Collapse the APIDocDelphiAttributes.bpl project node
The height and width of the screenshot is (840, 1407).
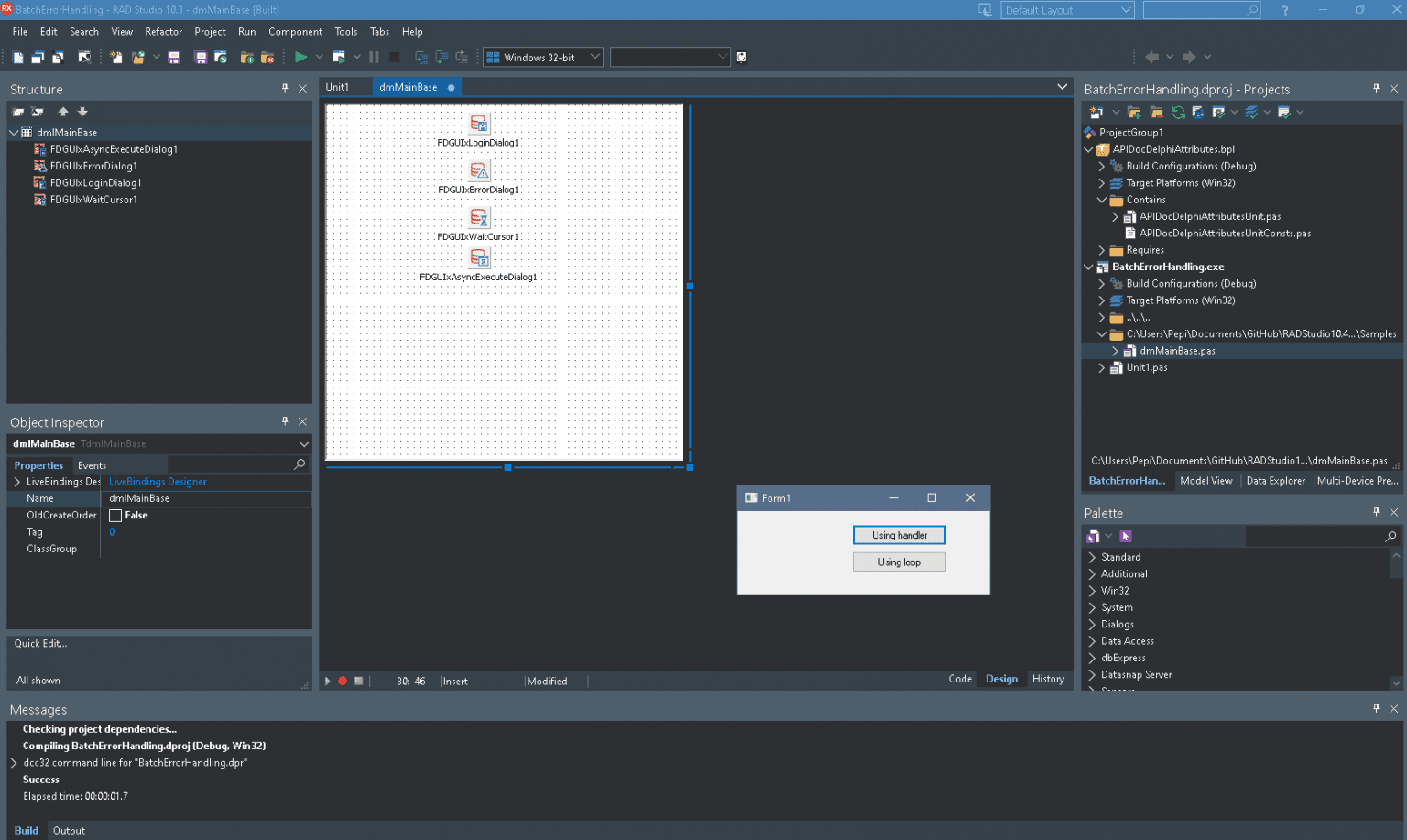(1088, 149)
